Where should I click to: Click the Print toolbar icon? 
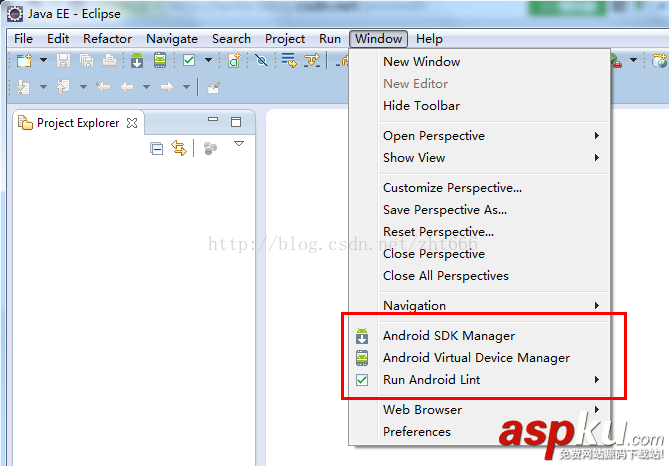(x=110, y=61)
